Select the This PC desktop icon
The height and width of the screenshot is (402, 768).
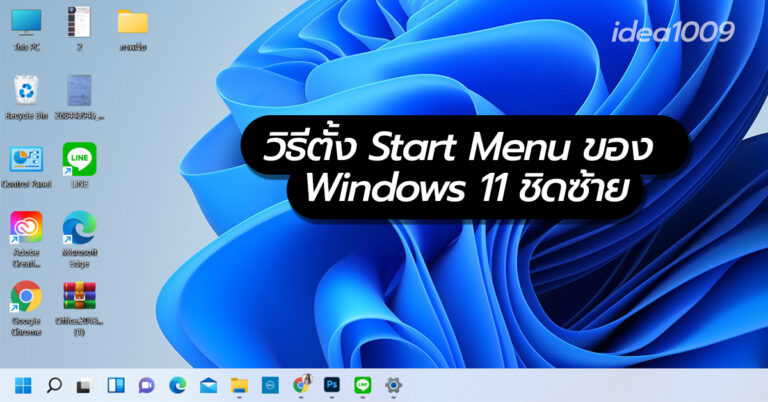[26, 23]
